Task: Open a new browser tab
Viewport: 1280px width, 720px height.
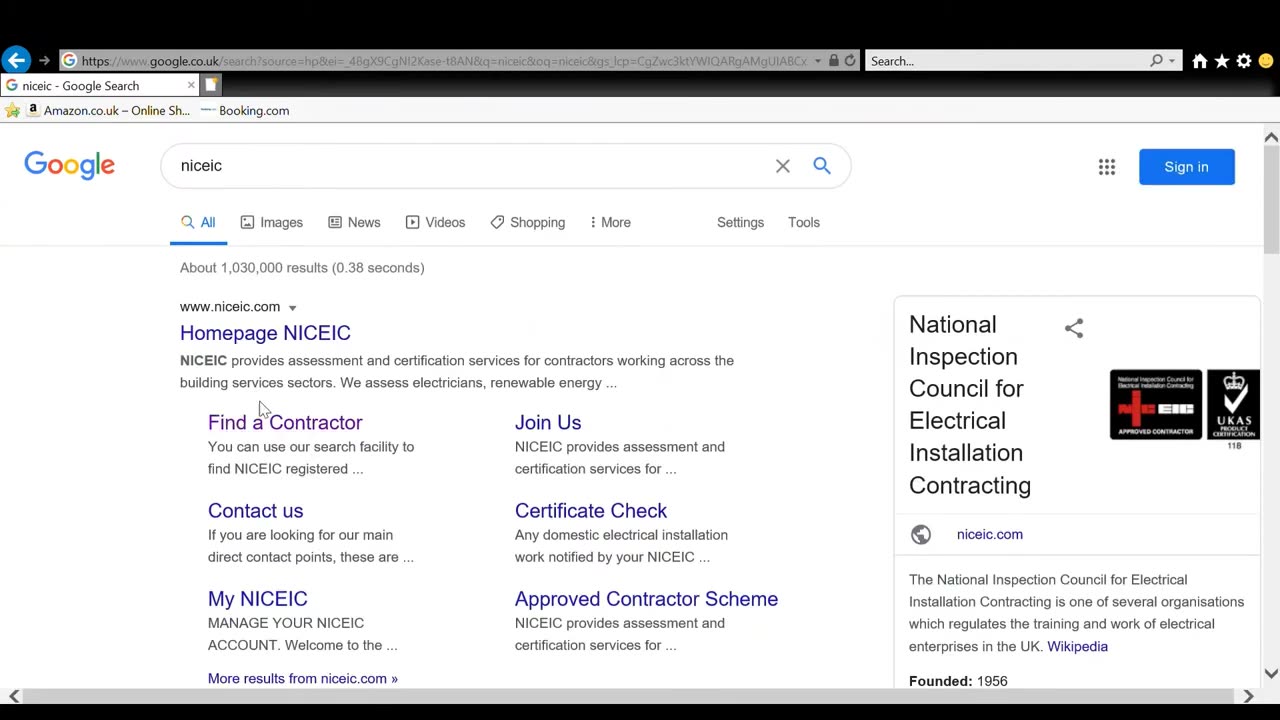Action: tap(211, 86)
